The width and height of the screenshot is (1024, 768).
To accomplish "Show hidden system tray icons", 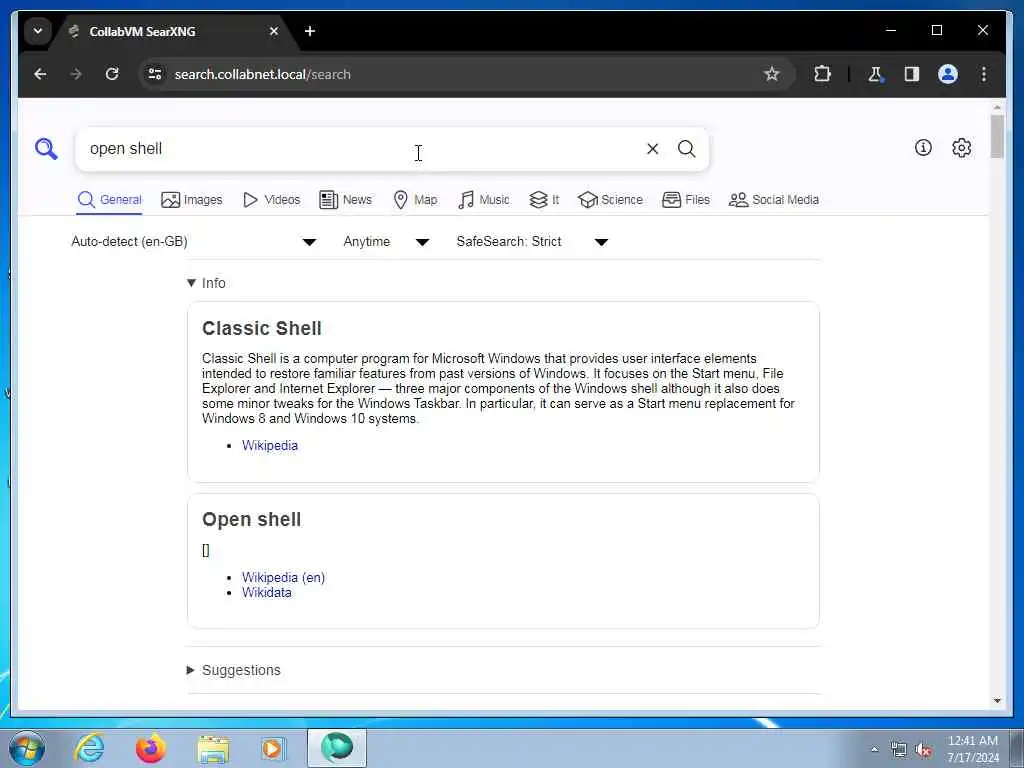I will click(x=874, y=750).
